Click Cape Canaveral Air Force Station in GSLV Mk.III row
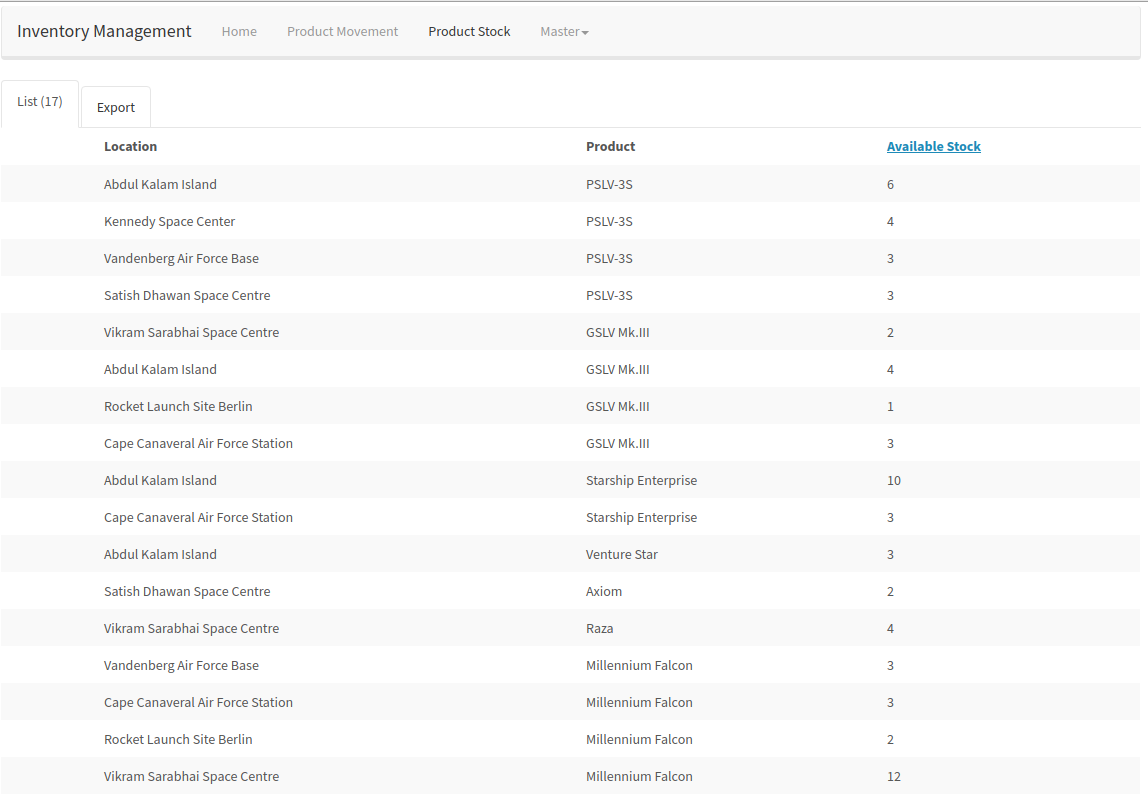This screenshot has height=807, width=1148. pyautogui.click(x=198, y=443)
